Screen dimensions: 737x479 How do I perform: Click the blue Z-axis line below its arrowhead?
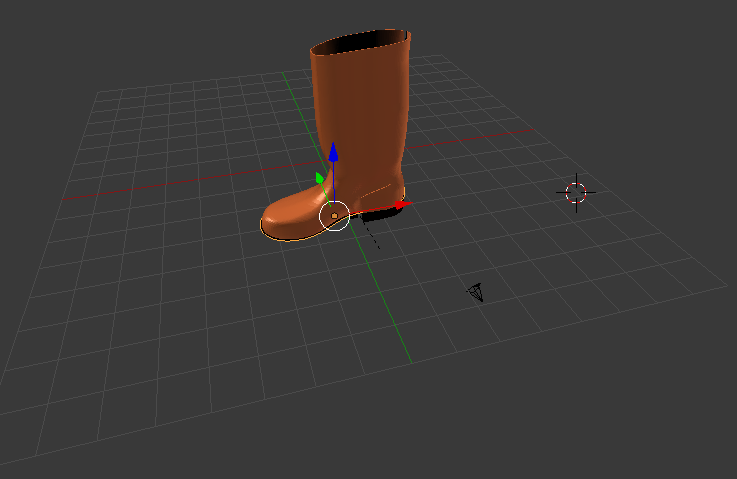334,180
